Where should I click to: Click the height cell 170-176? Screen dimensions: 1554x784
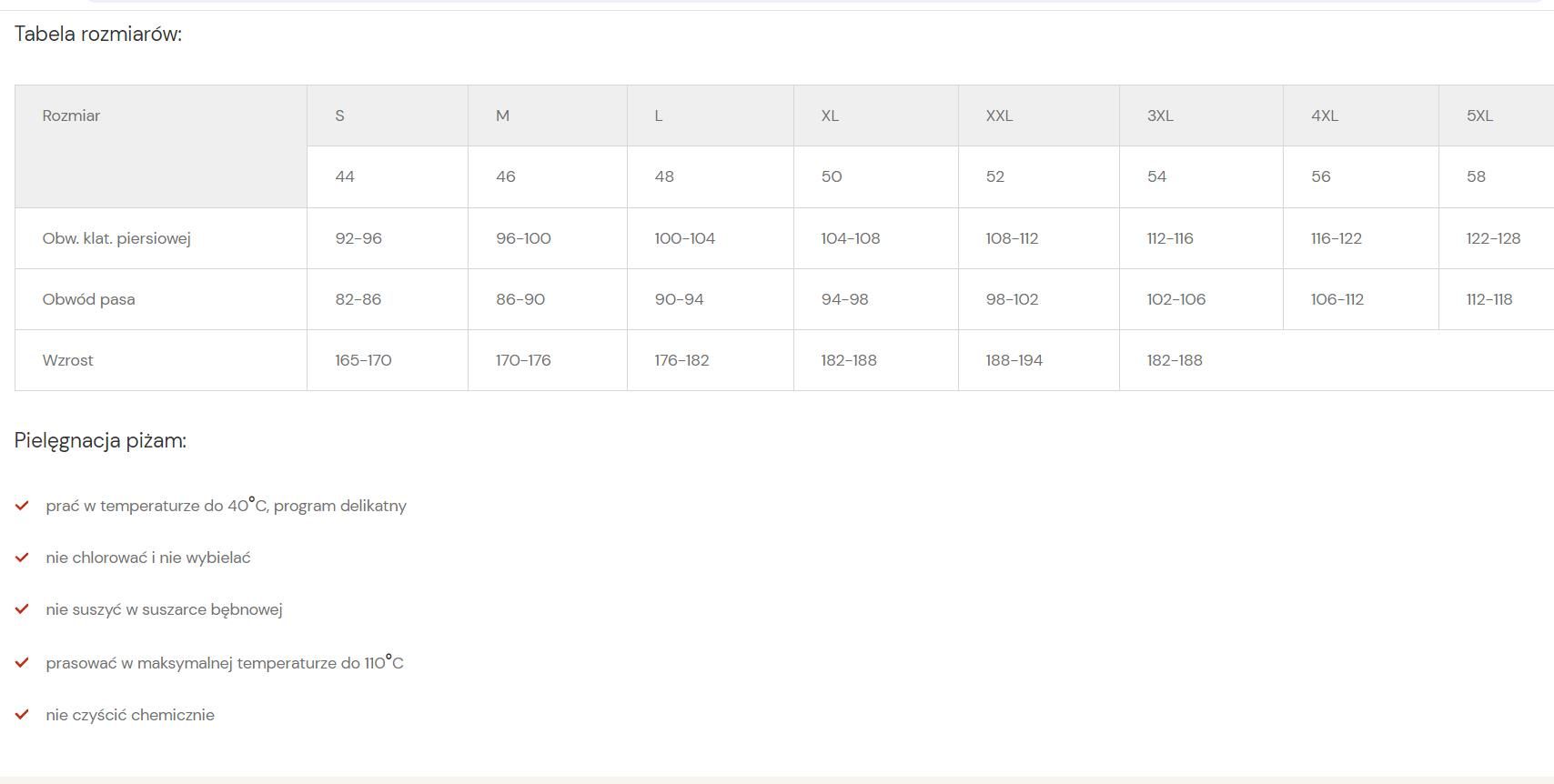tap(523, 360)
